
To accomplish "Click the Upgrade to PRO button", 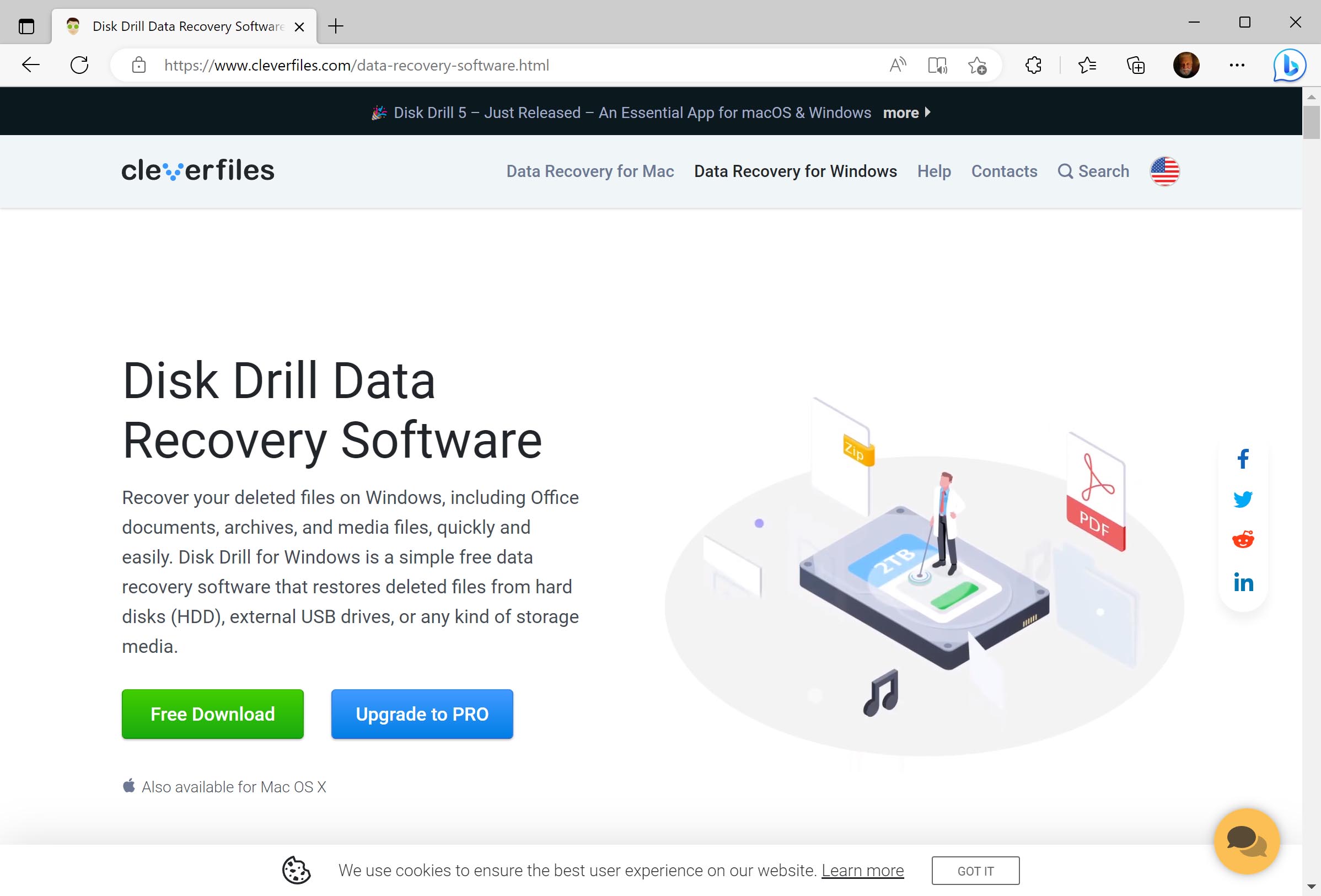I will pyautogui.click(x=422, y=714).
